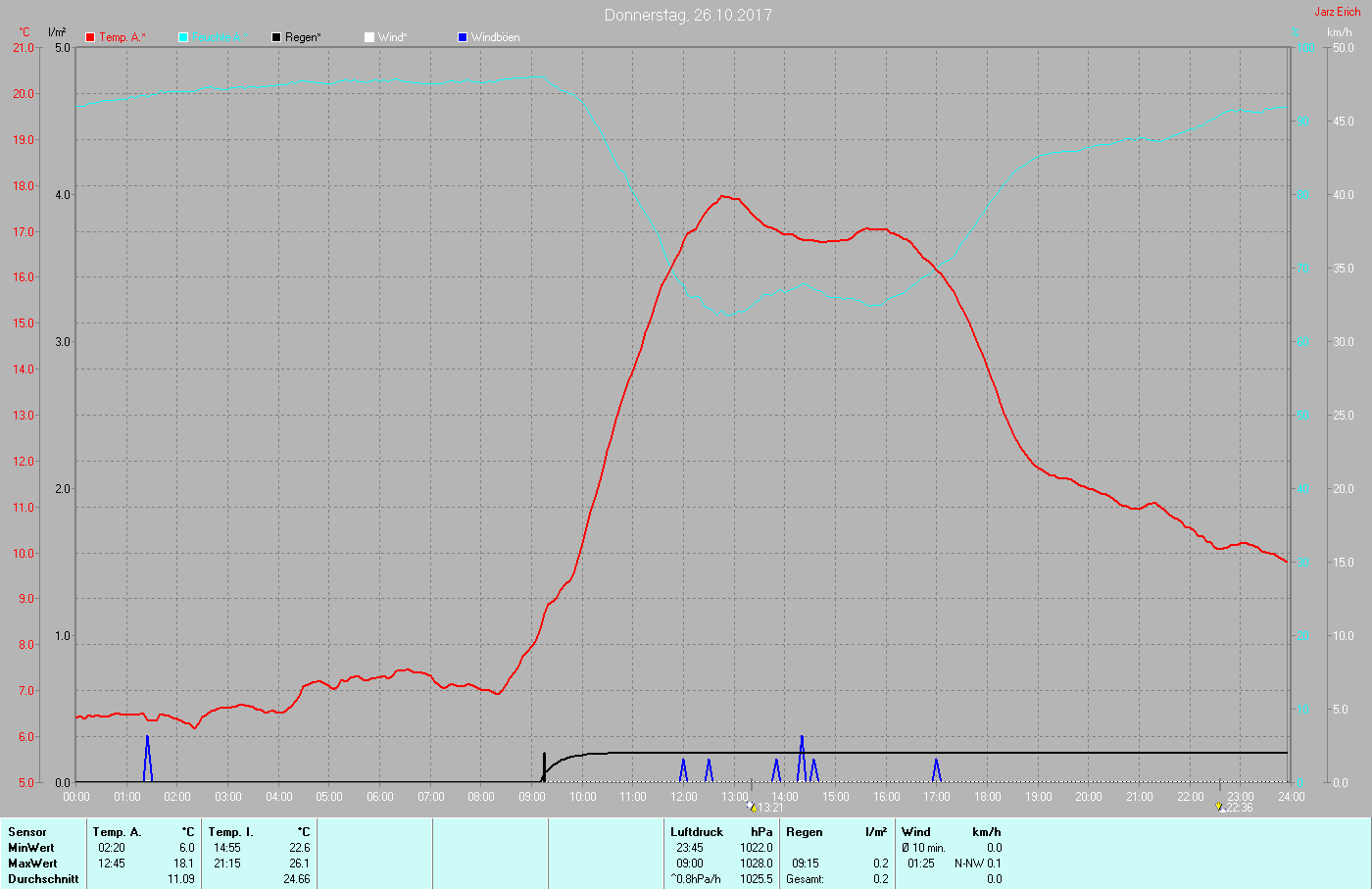The image size is (1372, 889).
Task: Click the 12:00 tick label on time axis
Action: tap(684, 797)
